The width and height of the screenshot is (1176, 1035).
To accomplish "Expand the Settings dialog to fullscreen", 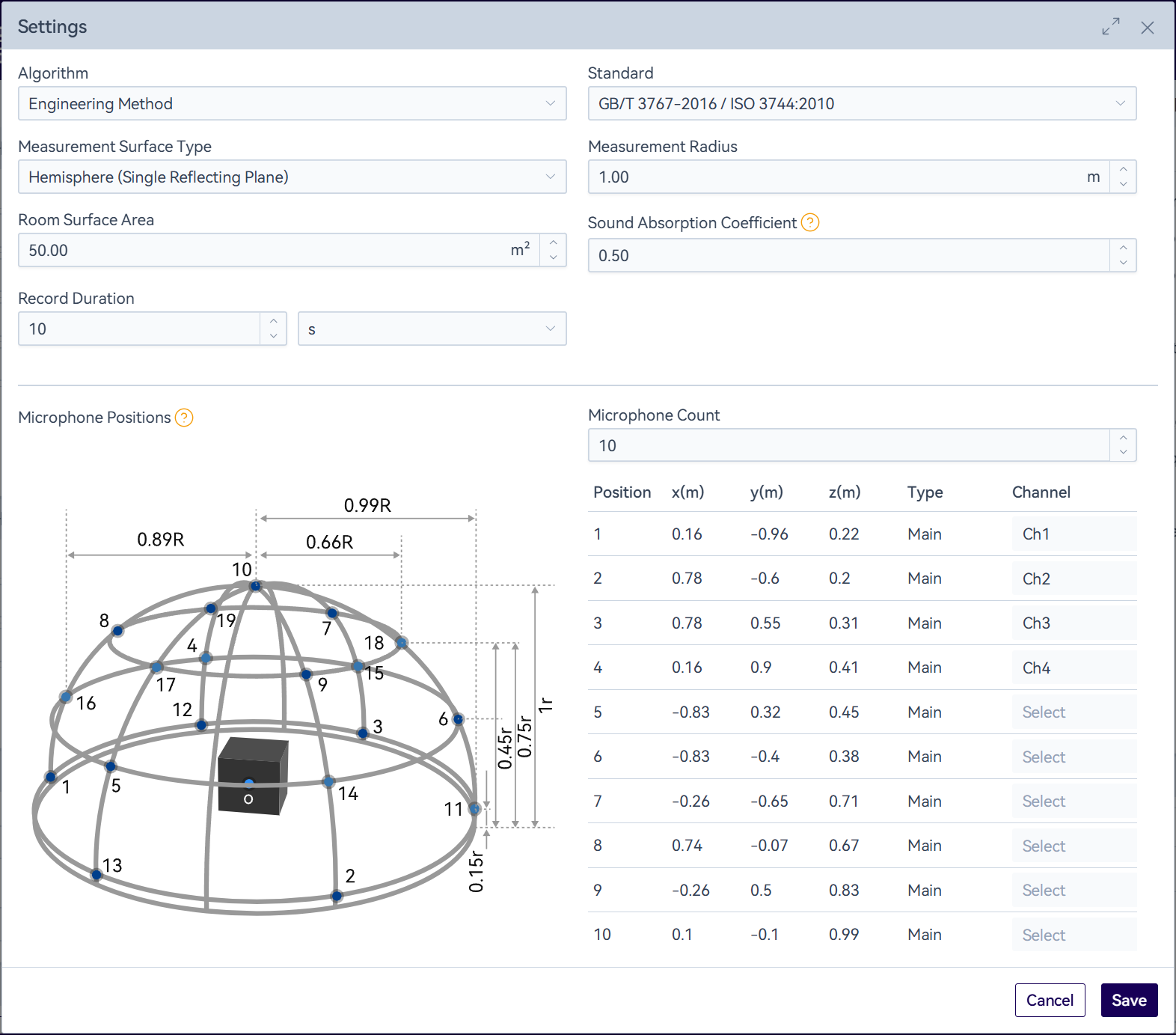I will click(1111, 27).
